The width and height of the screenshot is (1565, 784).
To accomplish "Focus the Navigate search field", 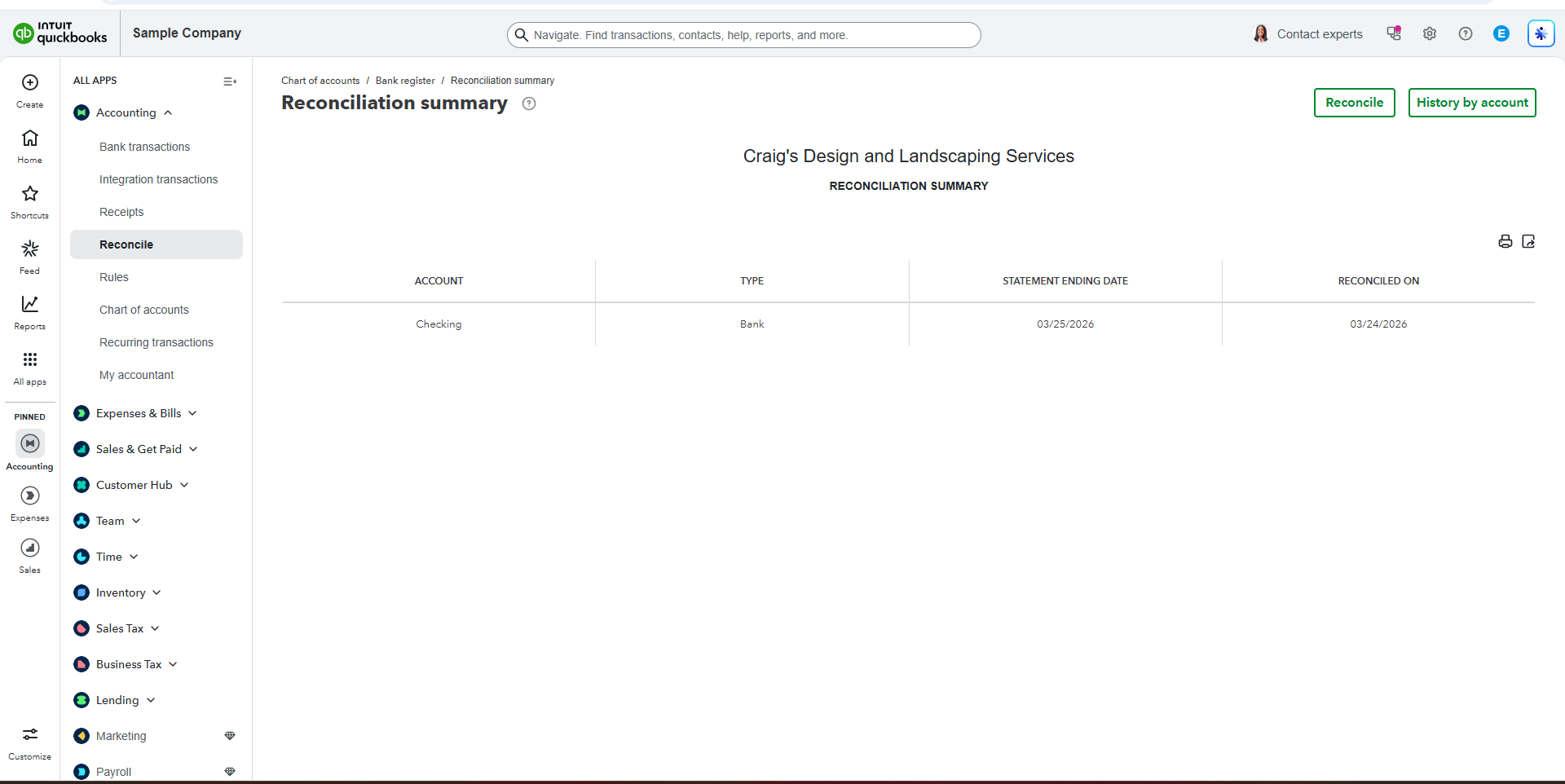I will click(743, 35).
